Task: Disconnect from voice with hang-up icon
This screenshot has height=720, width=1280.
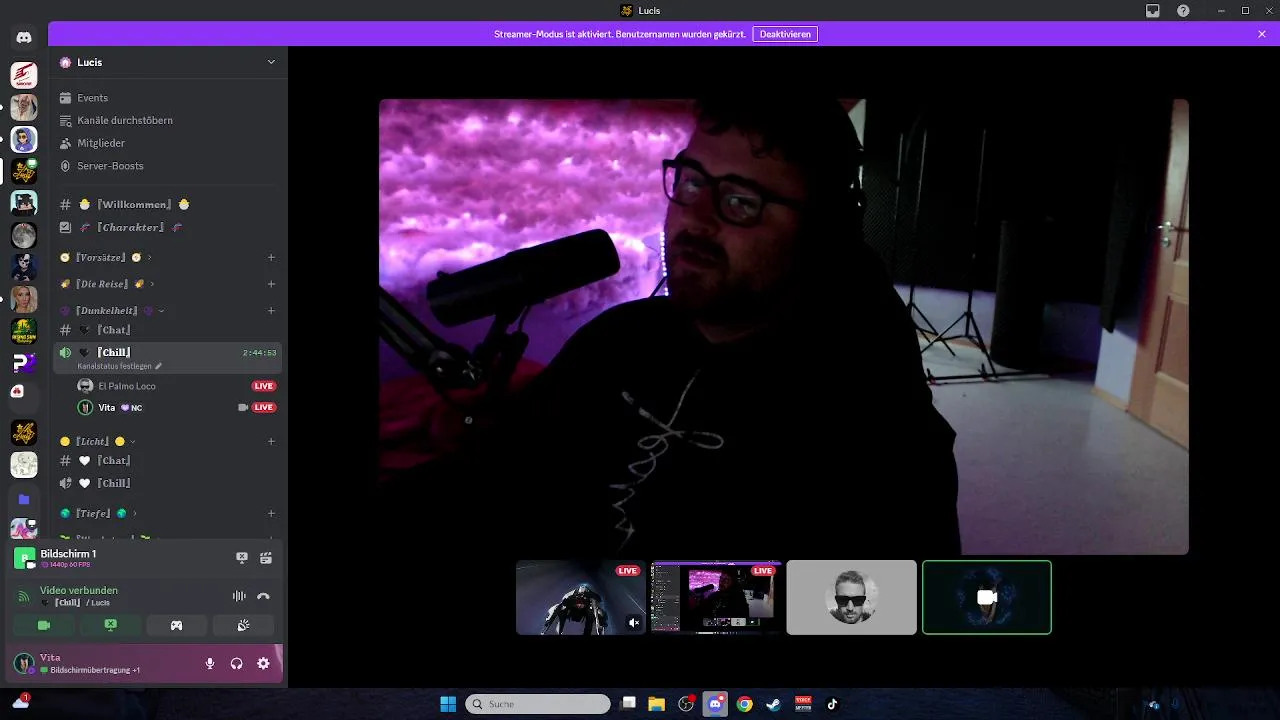Action: tap(263, 596)
